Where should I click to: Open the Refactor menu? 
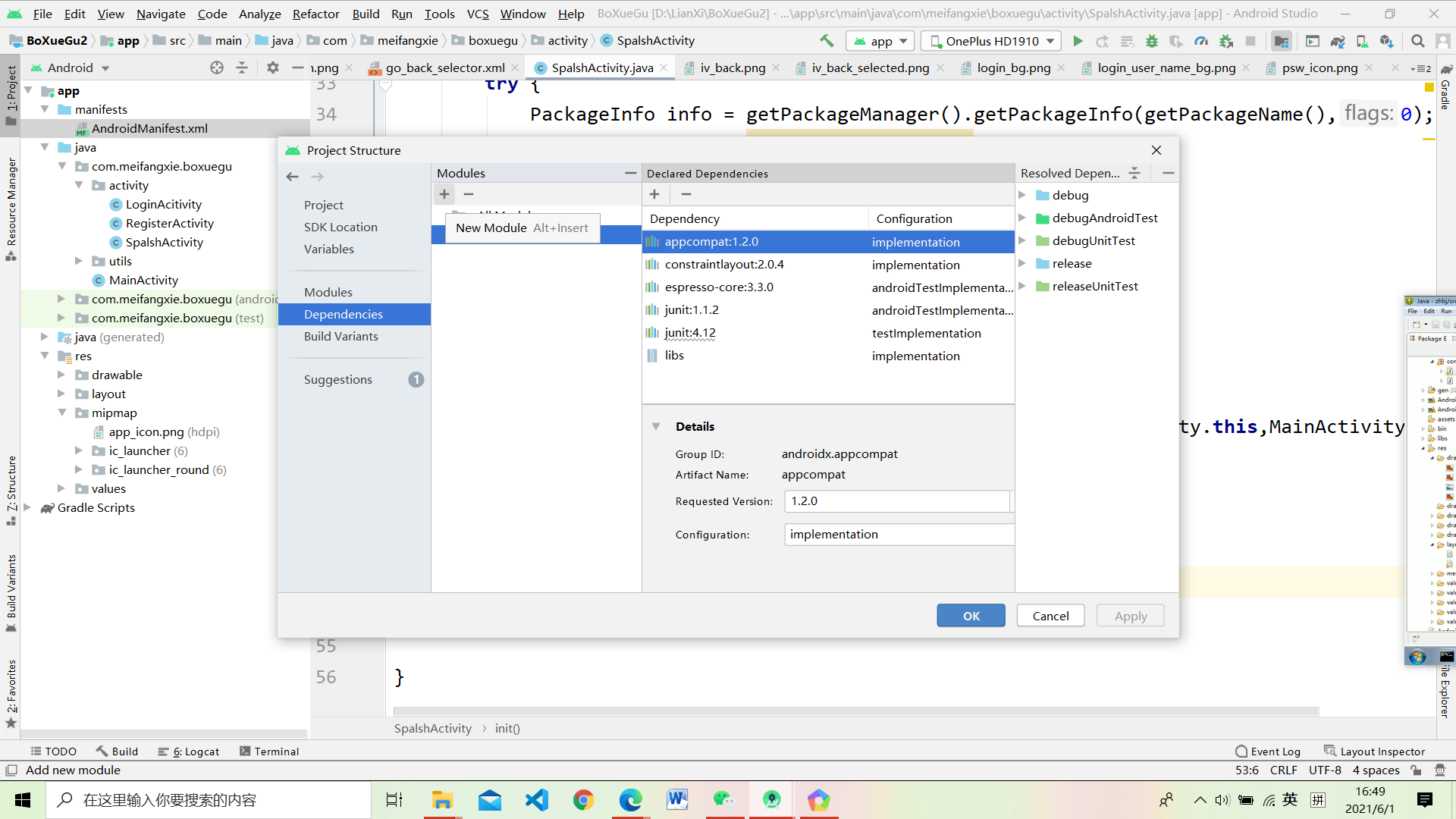(315, 13)
